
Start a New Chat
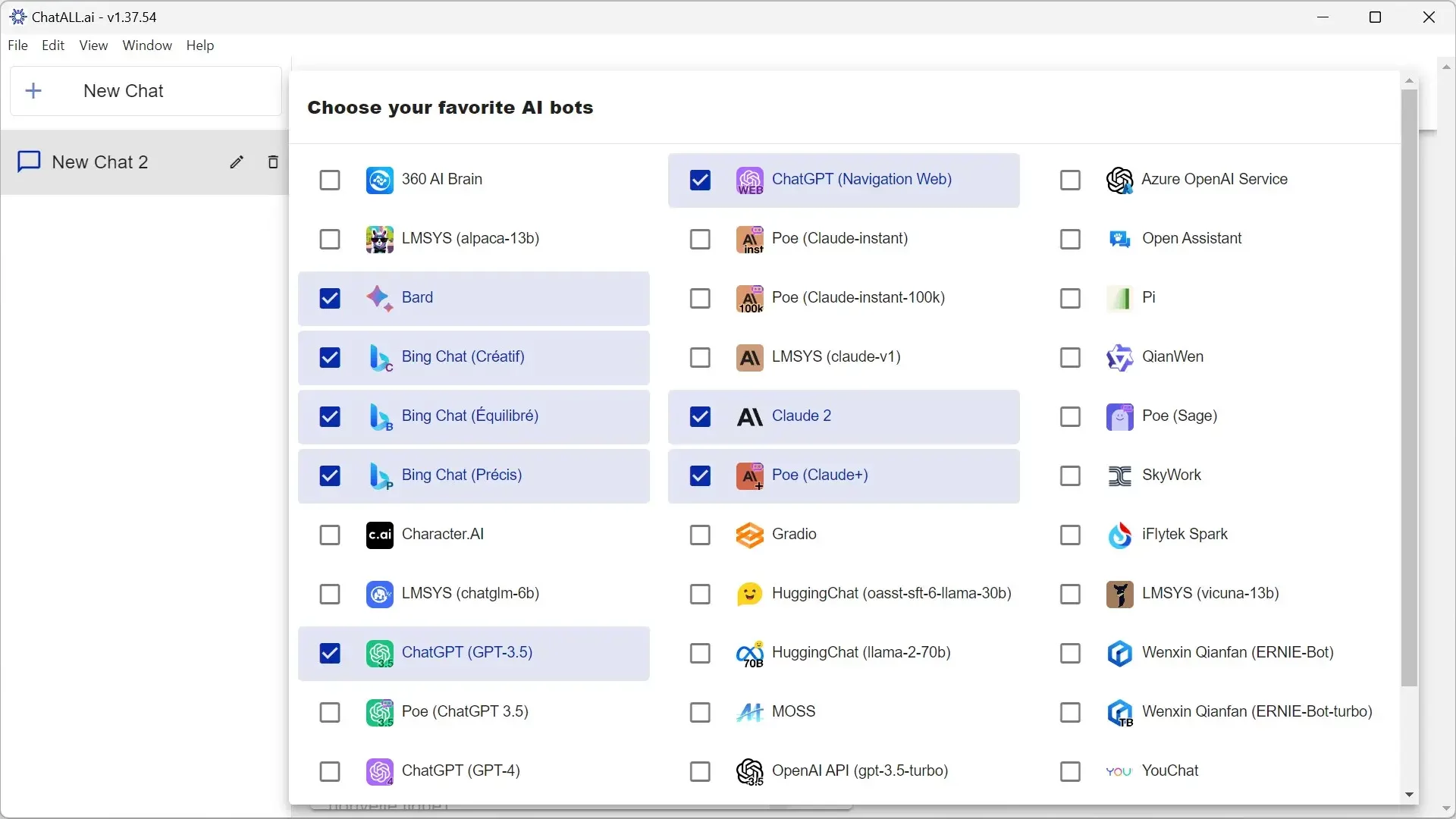coord(146,91)
